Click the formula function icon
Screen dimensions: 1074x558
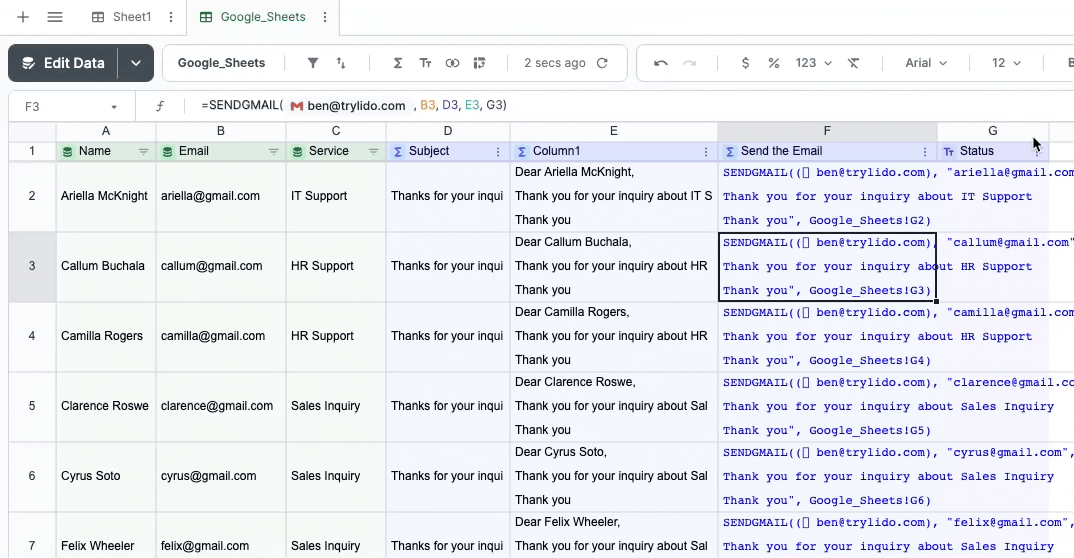[160, 106]
